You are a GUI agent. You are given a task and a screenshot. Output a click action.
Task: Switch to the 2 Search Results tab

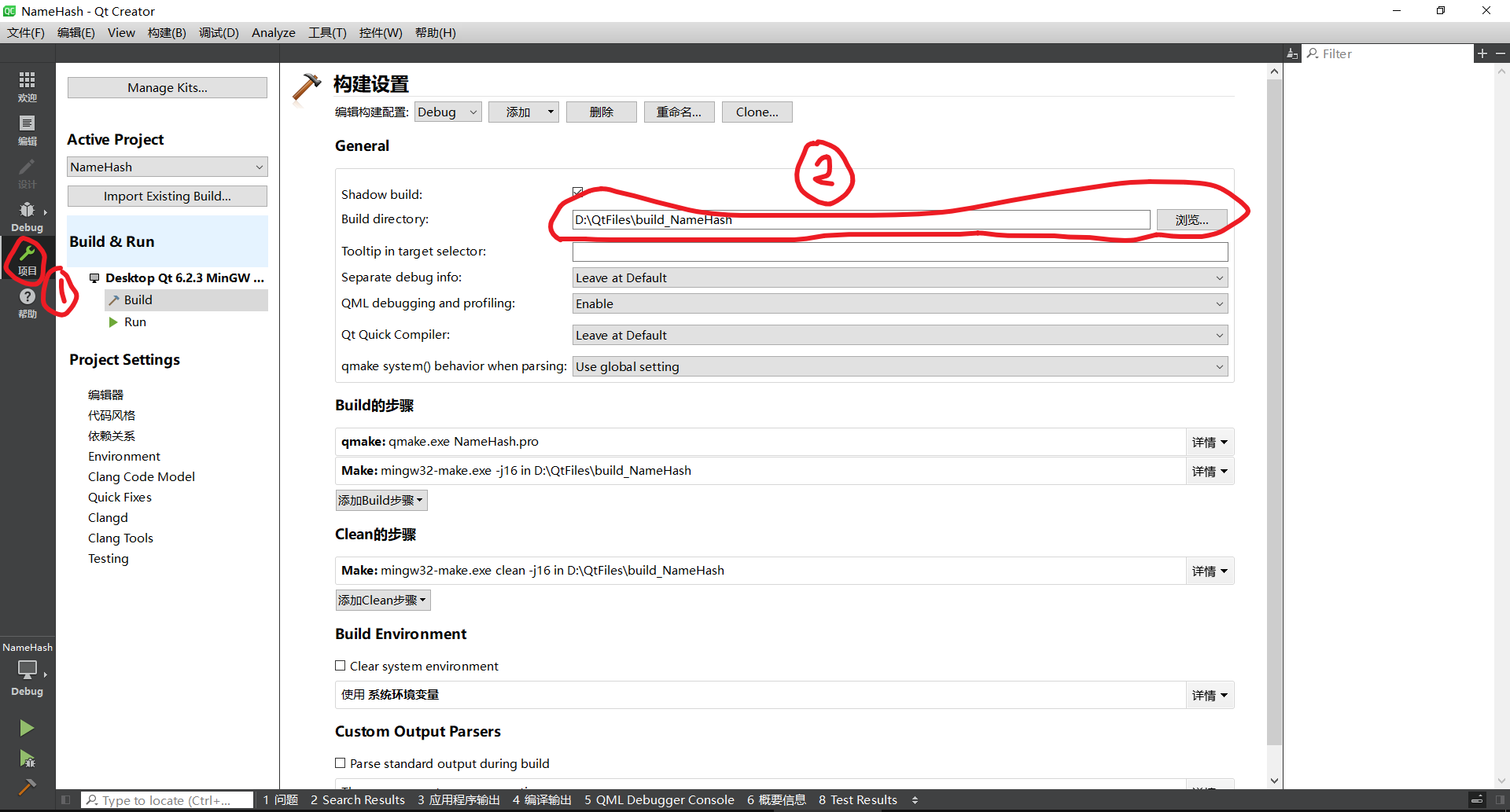point(358,799)
